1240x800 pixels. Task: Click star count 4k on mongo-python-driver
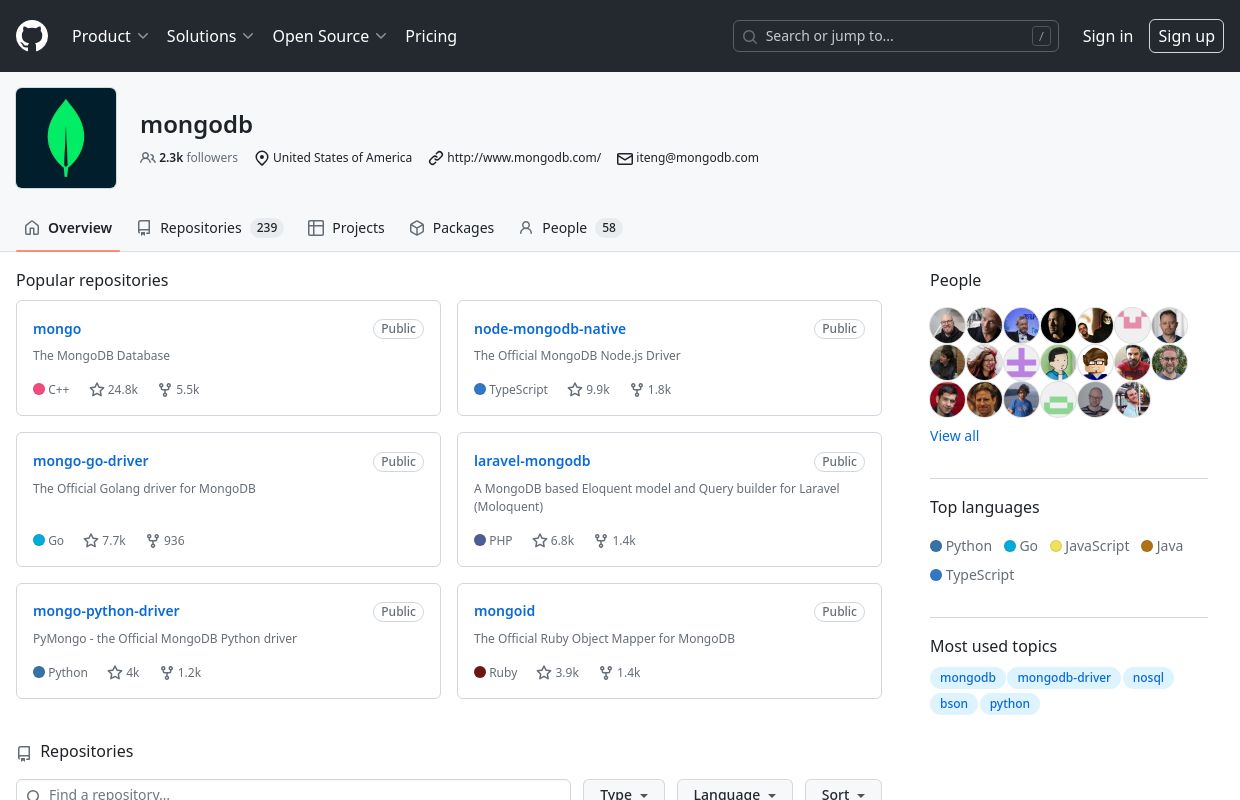pos(124,672)
